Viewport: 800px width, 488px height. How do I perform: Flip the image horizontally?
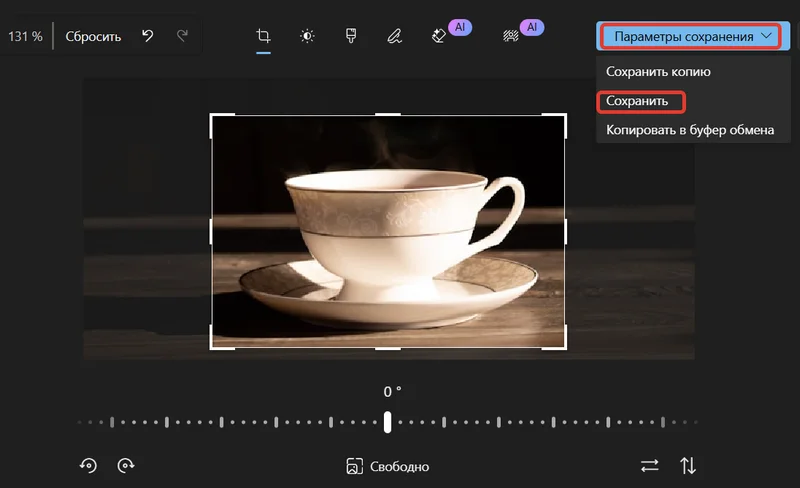650,465
